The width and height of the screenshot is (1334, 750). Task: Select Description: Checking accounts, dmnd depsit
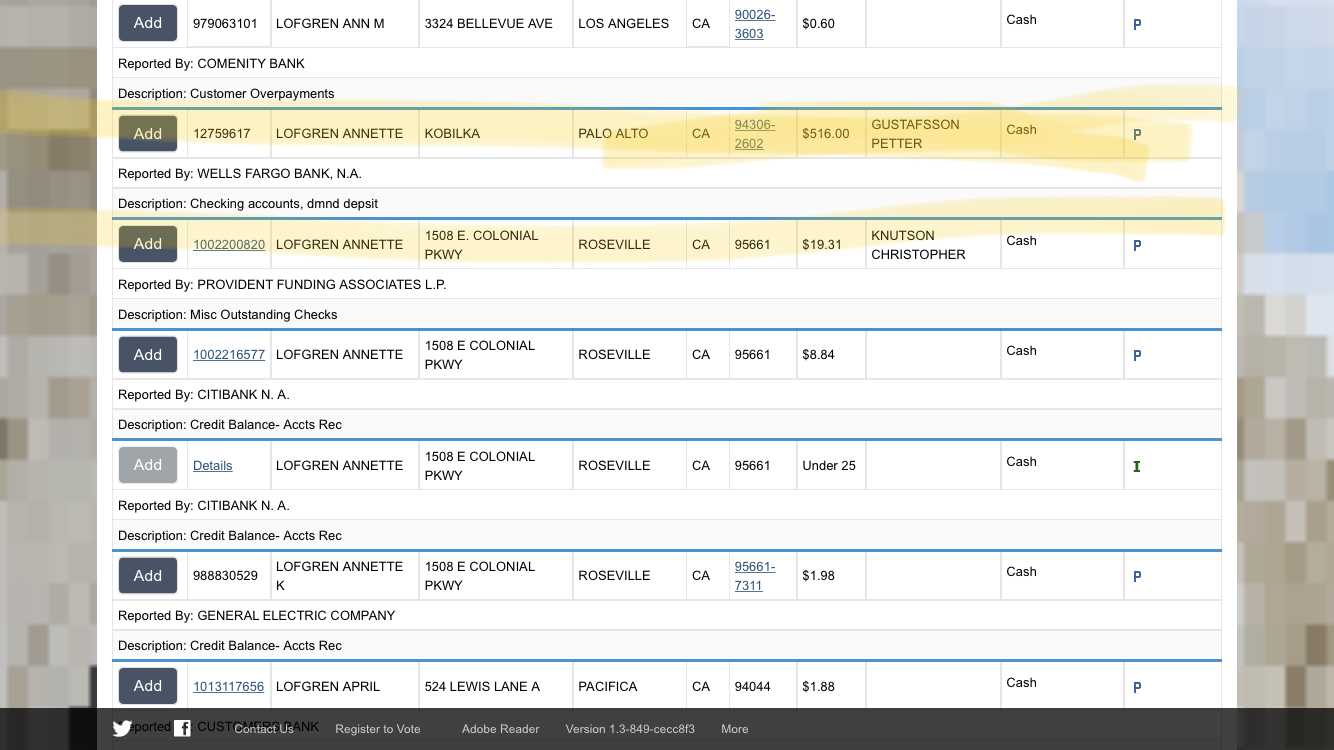(248, 203)
